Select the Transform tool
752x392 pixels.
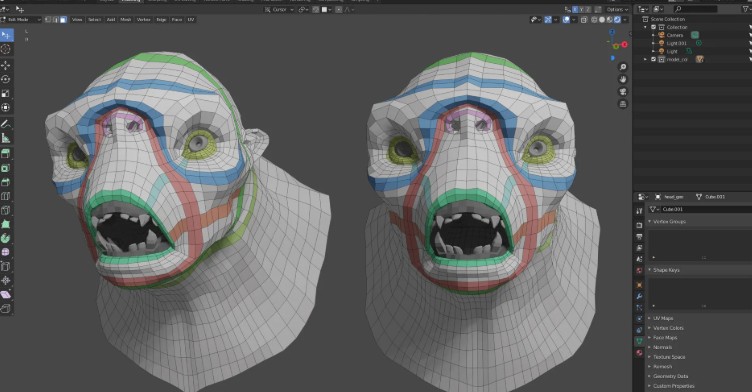coord(6,107)
